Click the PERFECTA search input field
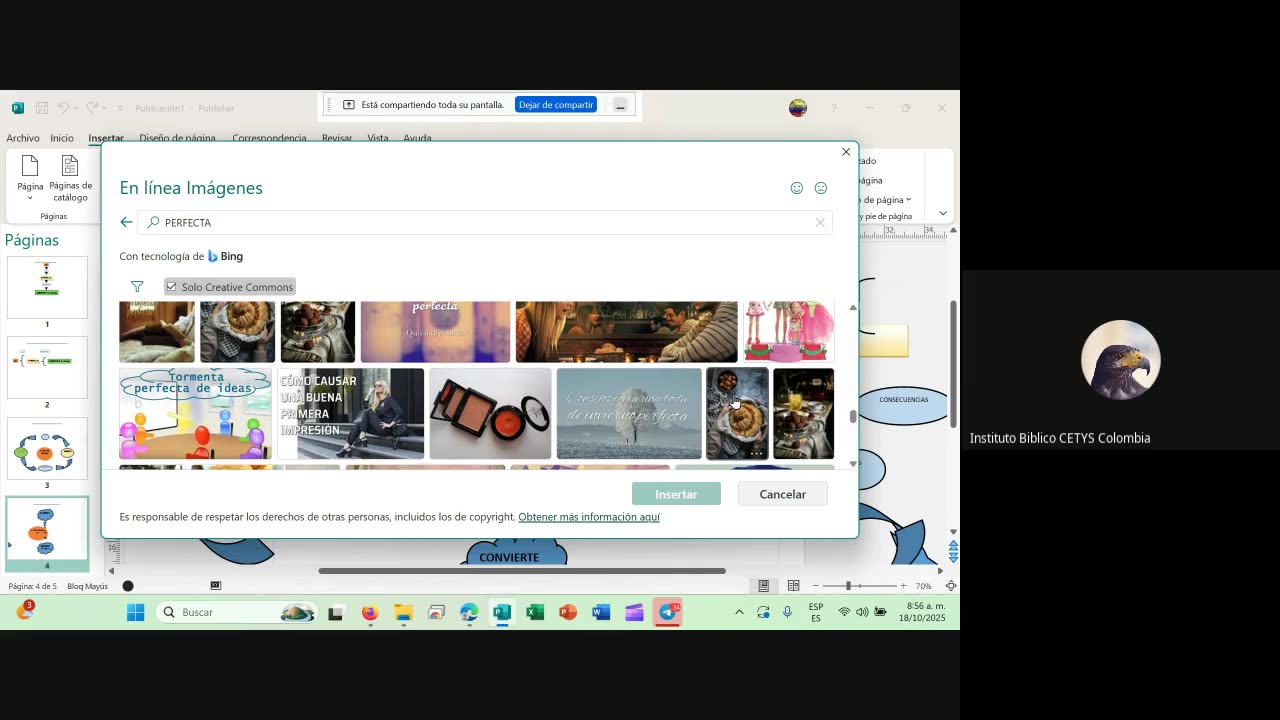Screen dimensions: 1280x720 (485, 222)
